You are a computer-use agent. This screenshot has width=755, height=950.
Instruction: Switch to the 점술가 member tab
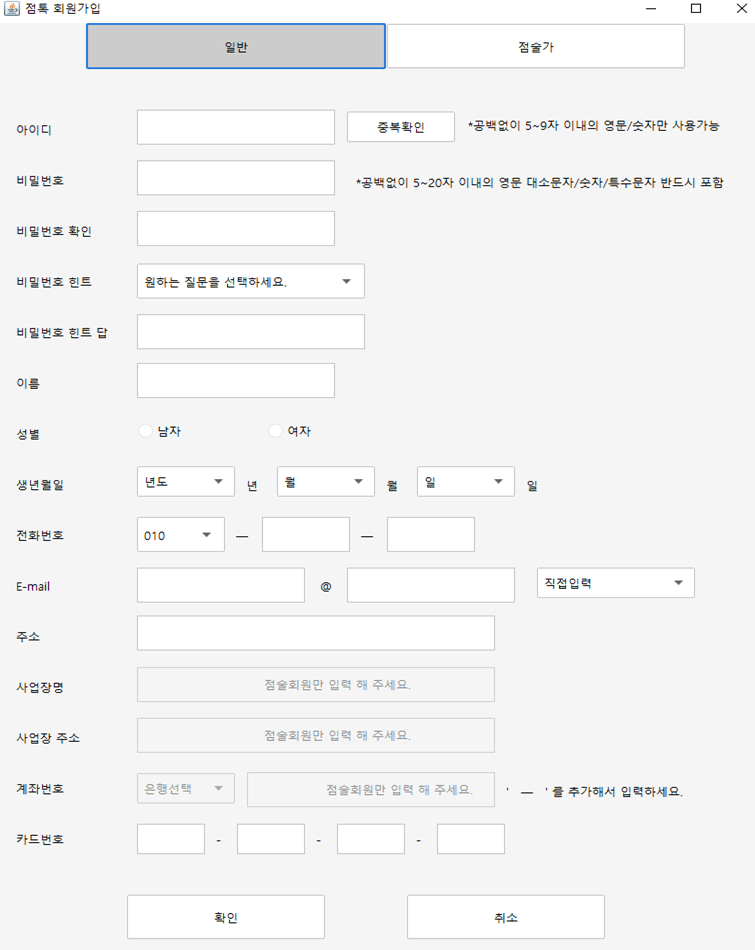point(536,47)
